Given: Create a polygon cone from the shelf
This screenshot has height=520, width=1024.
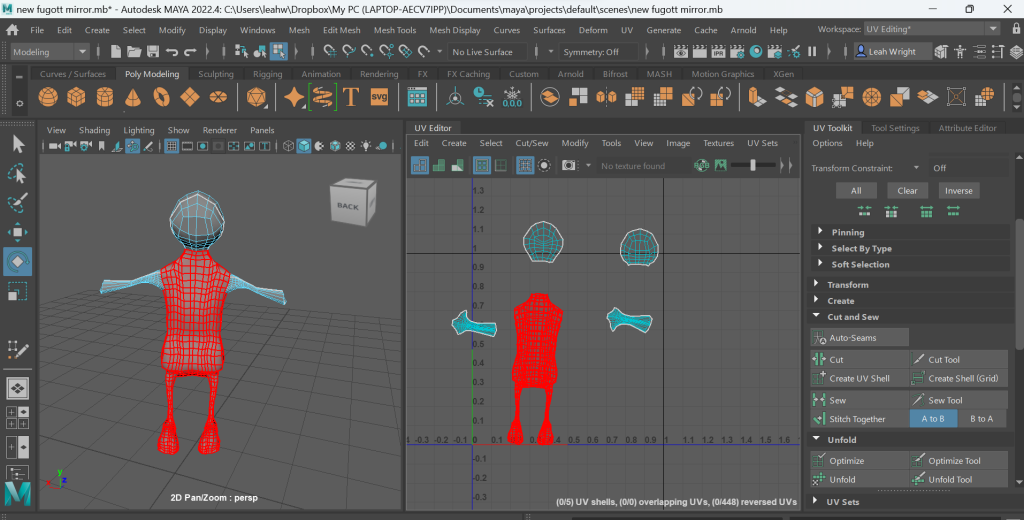Looking at the screenshot, I should [x=133, y=97].
